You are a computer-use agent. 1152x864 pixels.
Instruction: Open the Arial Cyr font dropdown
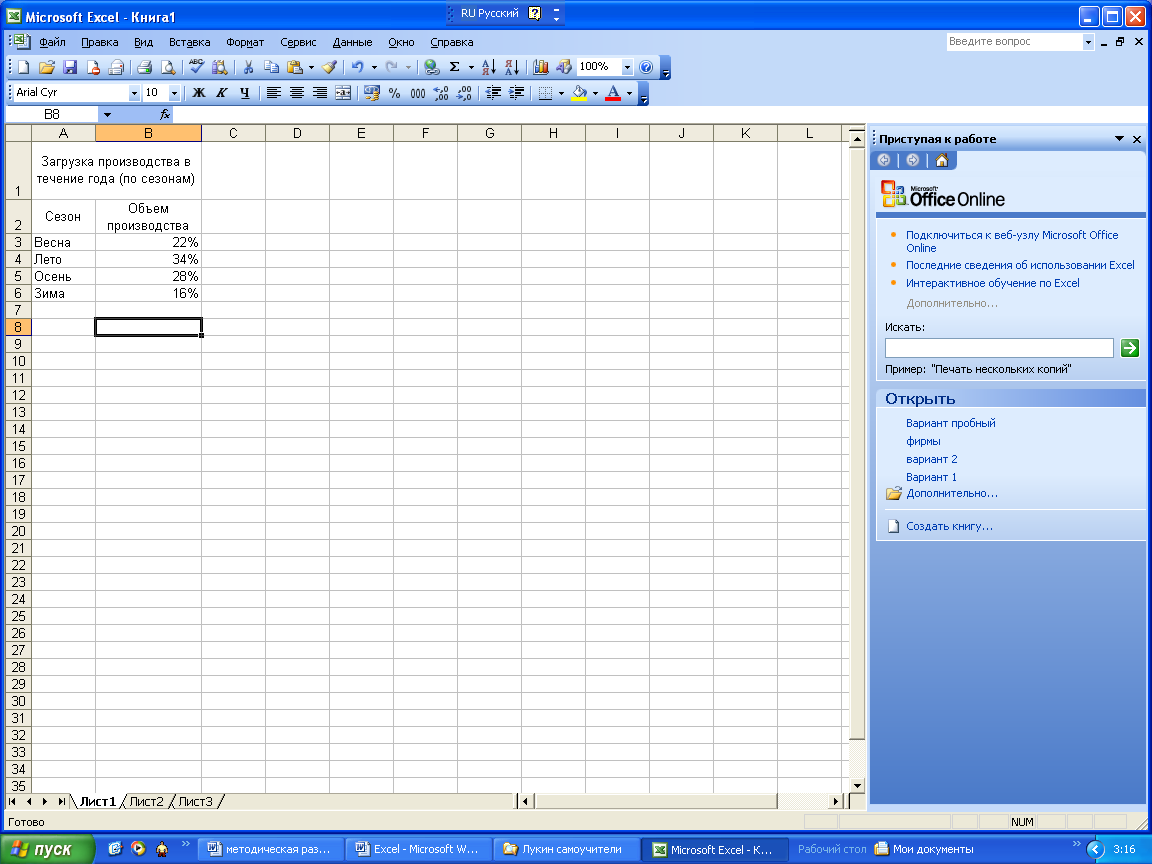tap(134, 93)
